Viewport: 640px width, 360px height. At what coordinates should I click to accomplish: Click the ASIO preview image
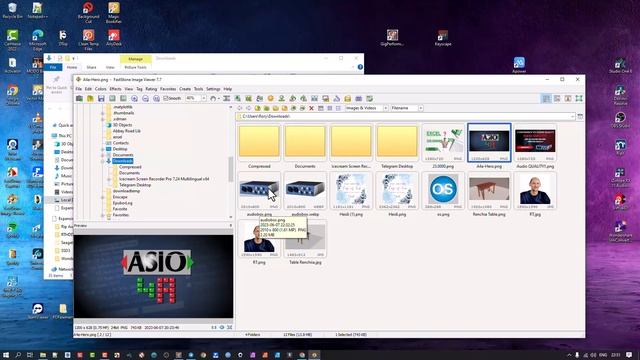pyautogui.click(x=153, y=276)
